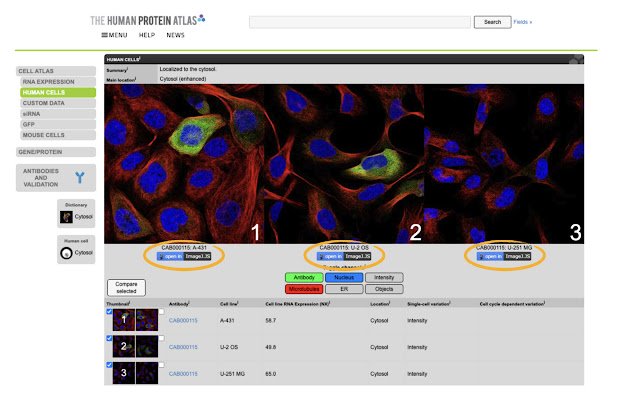
Task: Click the blue antibody Y icon
Action: (80, 178)
